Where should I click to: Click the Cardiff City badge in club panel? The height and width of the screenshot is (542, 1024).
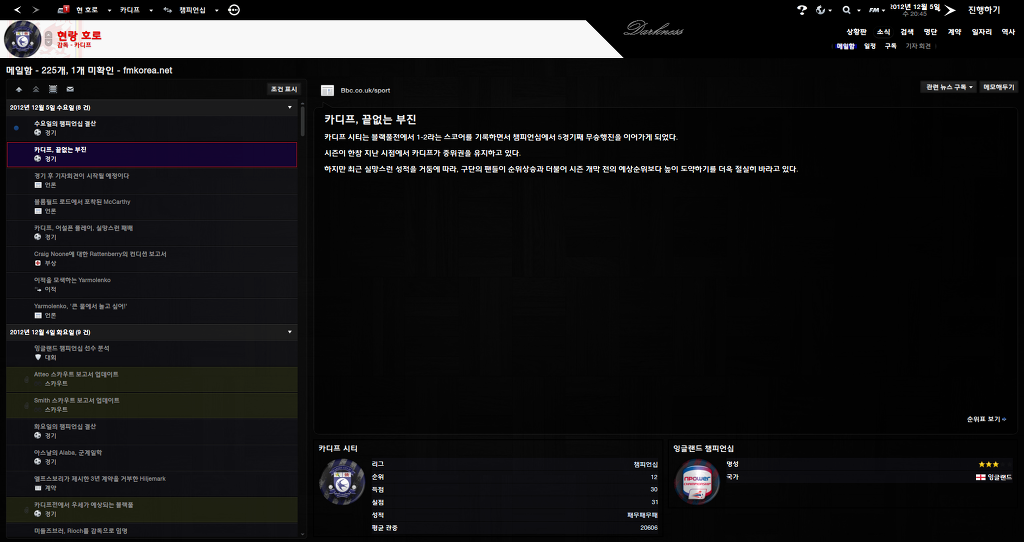pos(342,482)
